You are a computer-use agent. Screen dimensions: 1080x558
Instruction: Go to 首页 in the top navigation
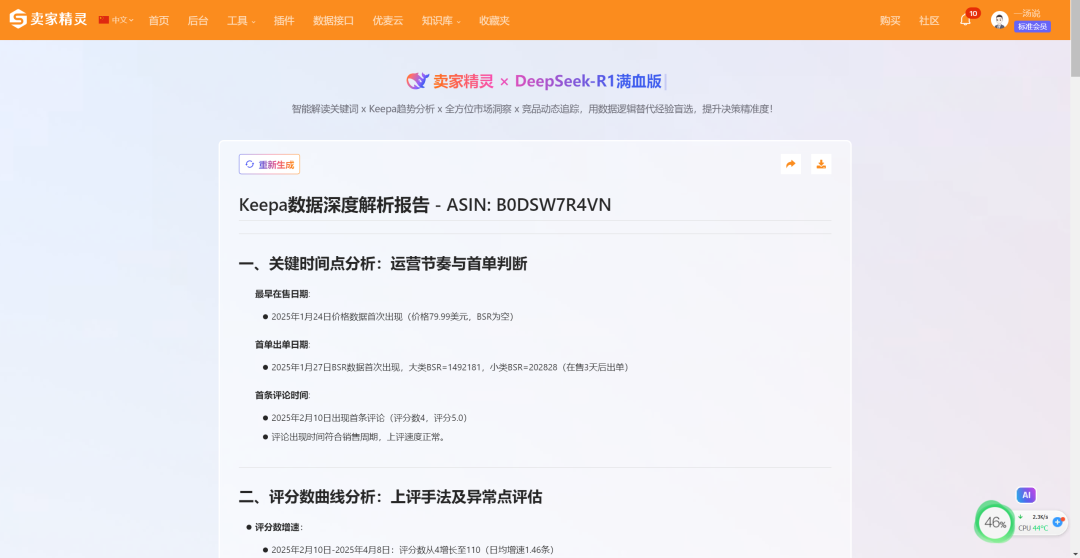159,21
